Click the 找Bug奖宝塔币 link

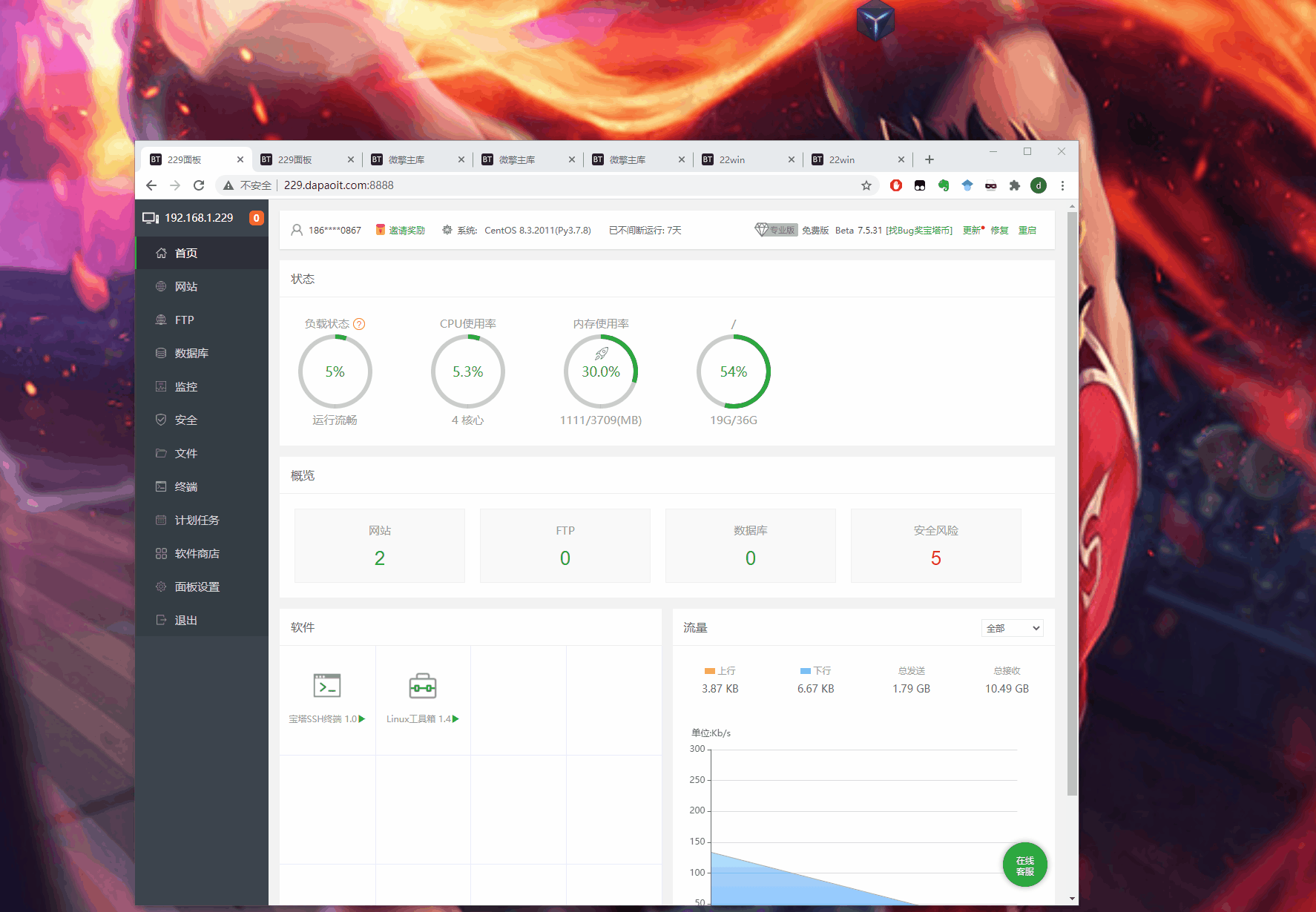[x=919, y=231]
